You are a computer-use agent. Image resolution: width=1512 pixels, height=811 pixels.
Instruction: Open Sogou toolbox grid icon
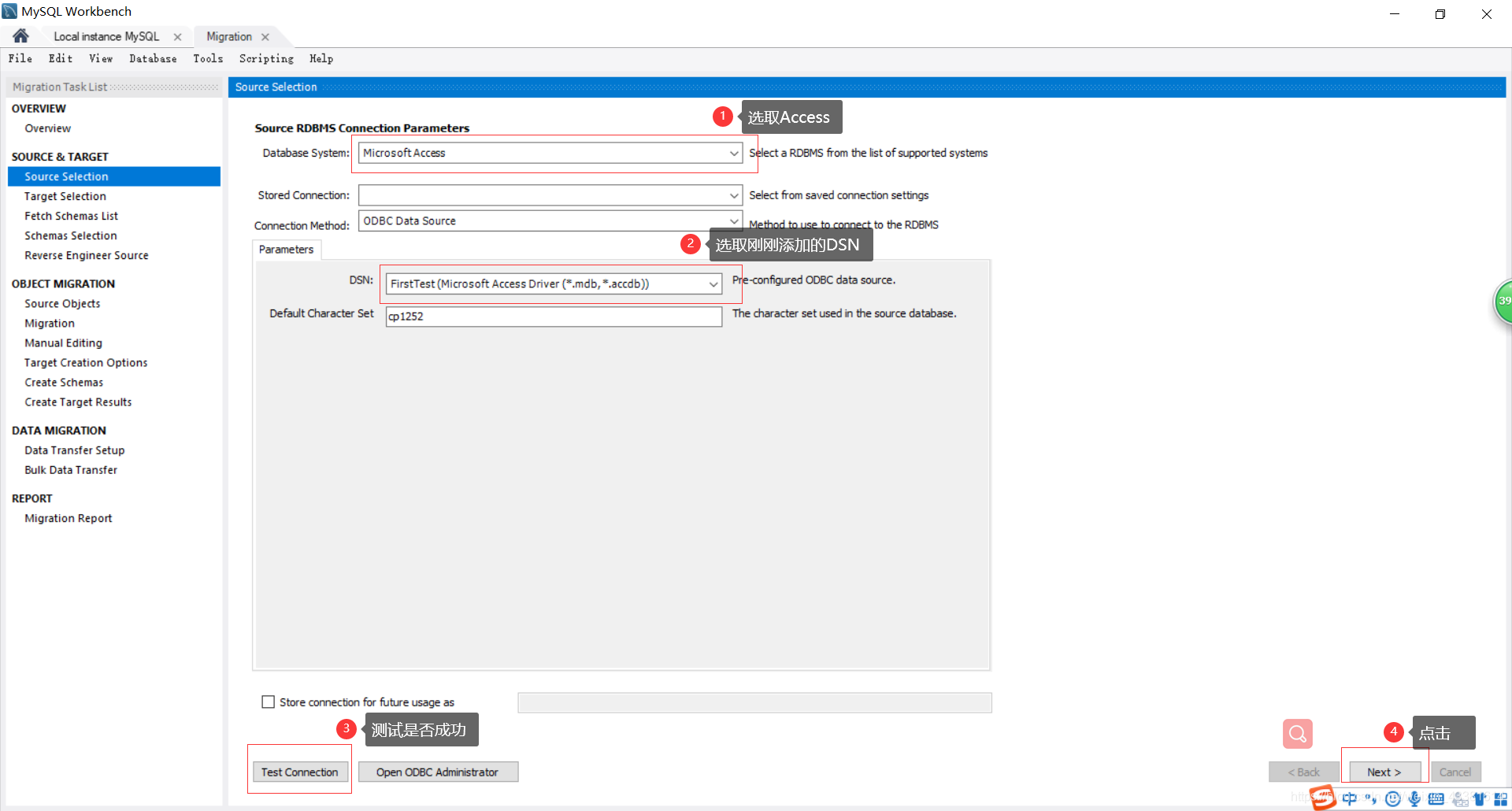[1501, 798]
